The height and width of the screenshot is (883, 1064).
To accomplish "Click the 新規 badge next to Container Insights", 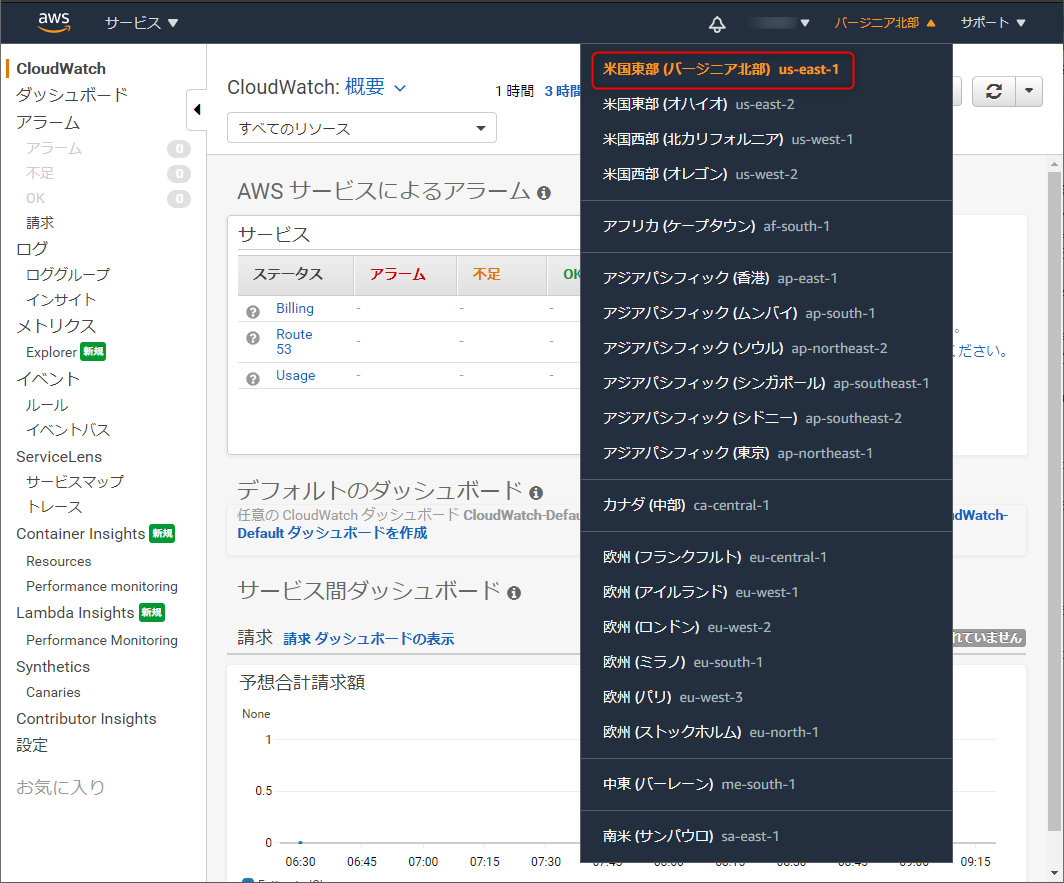I will 162,533.
